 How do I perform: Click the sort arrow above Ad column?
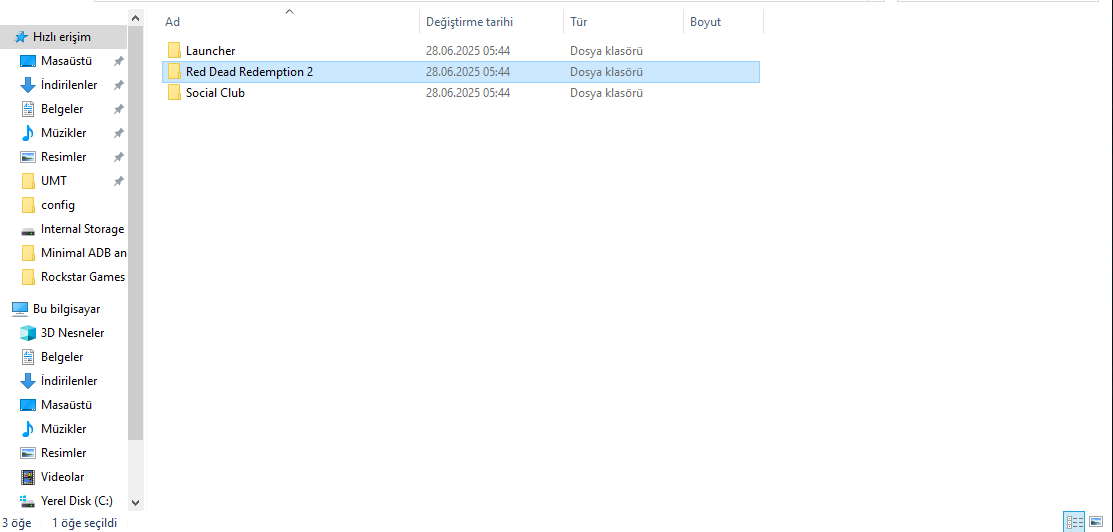point(289,11)
